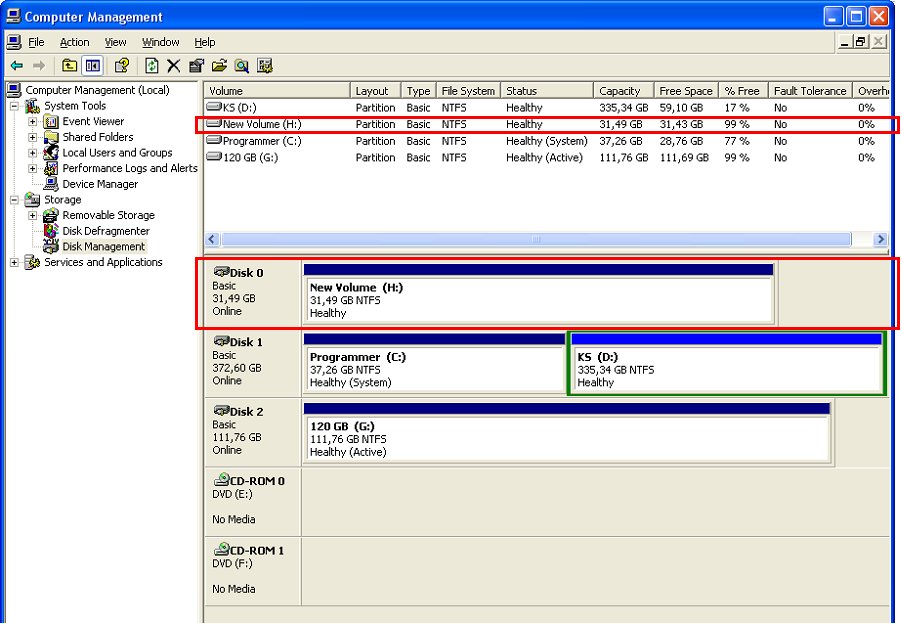
Task: Click the Delete X toolbar icon
Action: (x=173, y=66)
